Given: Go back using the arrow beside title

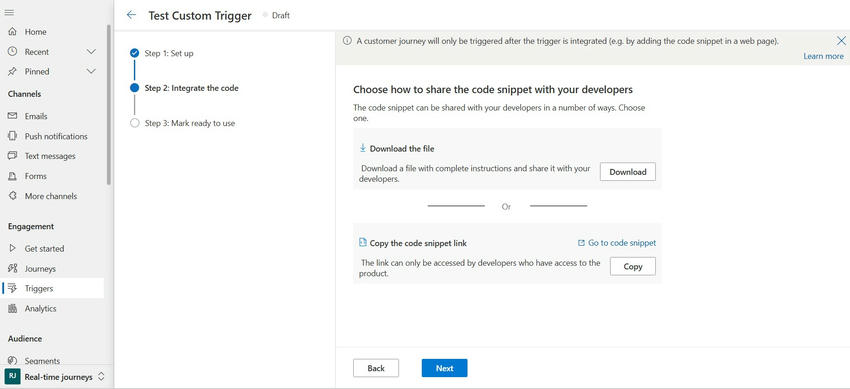Looking at the screenshot, I should click(x=131, y=15).
